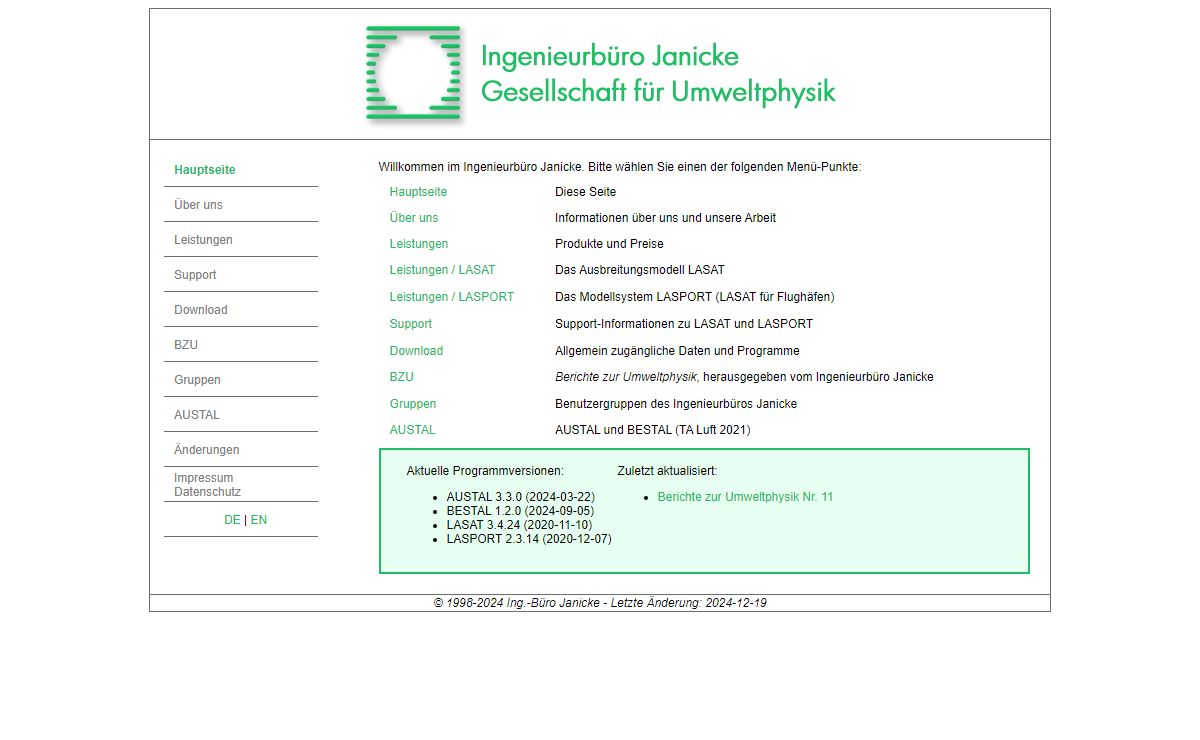Follow the Download link in content list
This screenshot has width=1200, height=740.
point(416,351)
